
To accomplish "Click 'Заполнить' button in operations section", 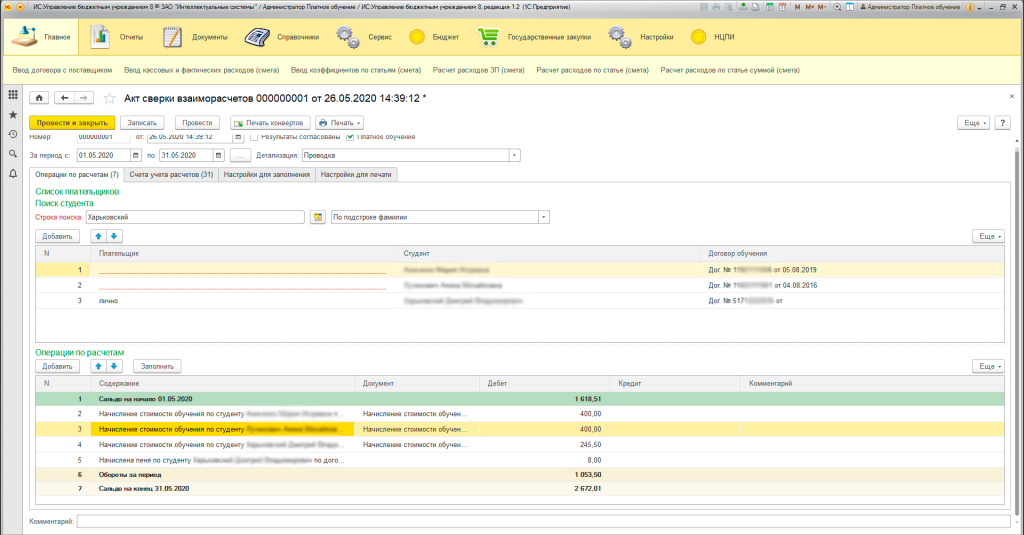I will click(x=159, y=366).
